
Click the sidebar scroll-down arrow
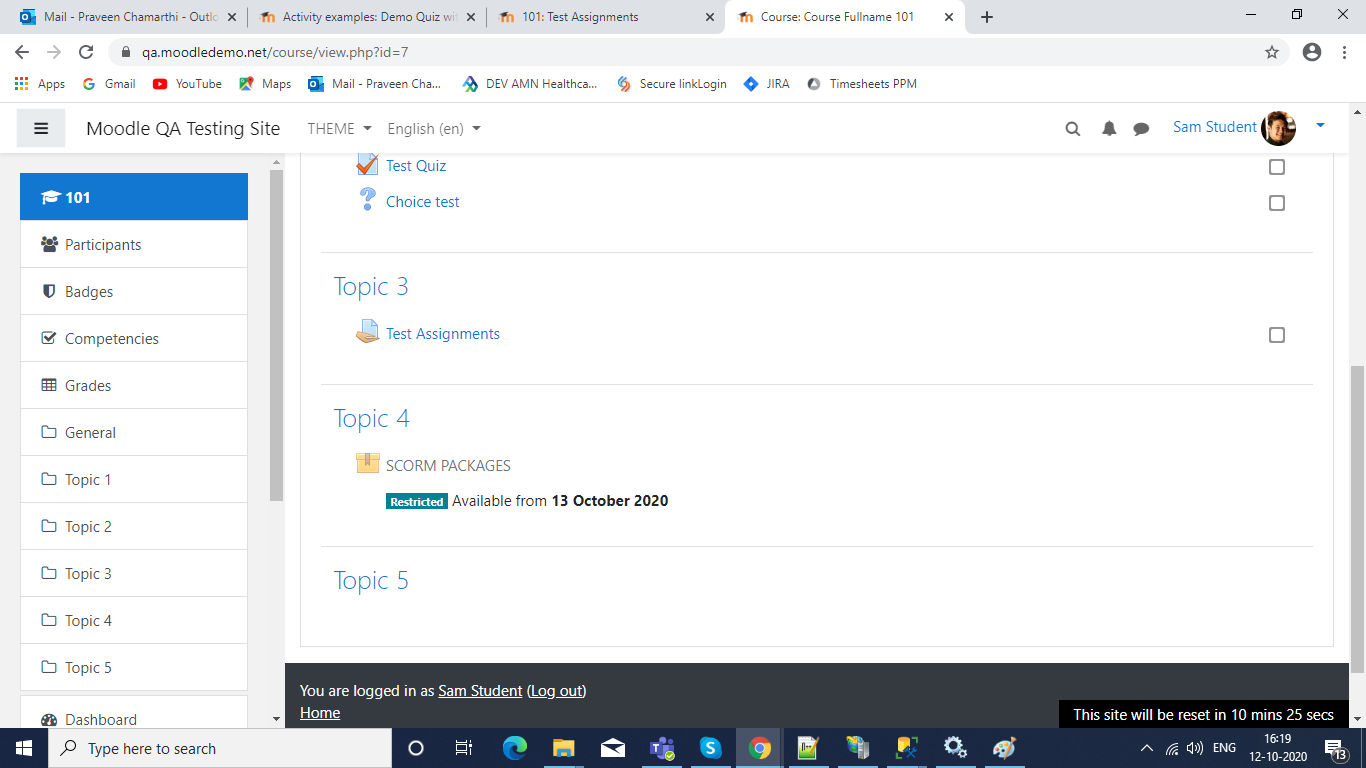pos(277,719)
